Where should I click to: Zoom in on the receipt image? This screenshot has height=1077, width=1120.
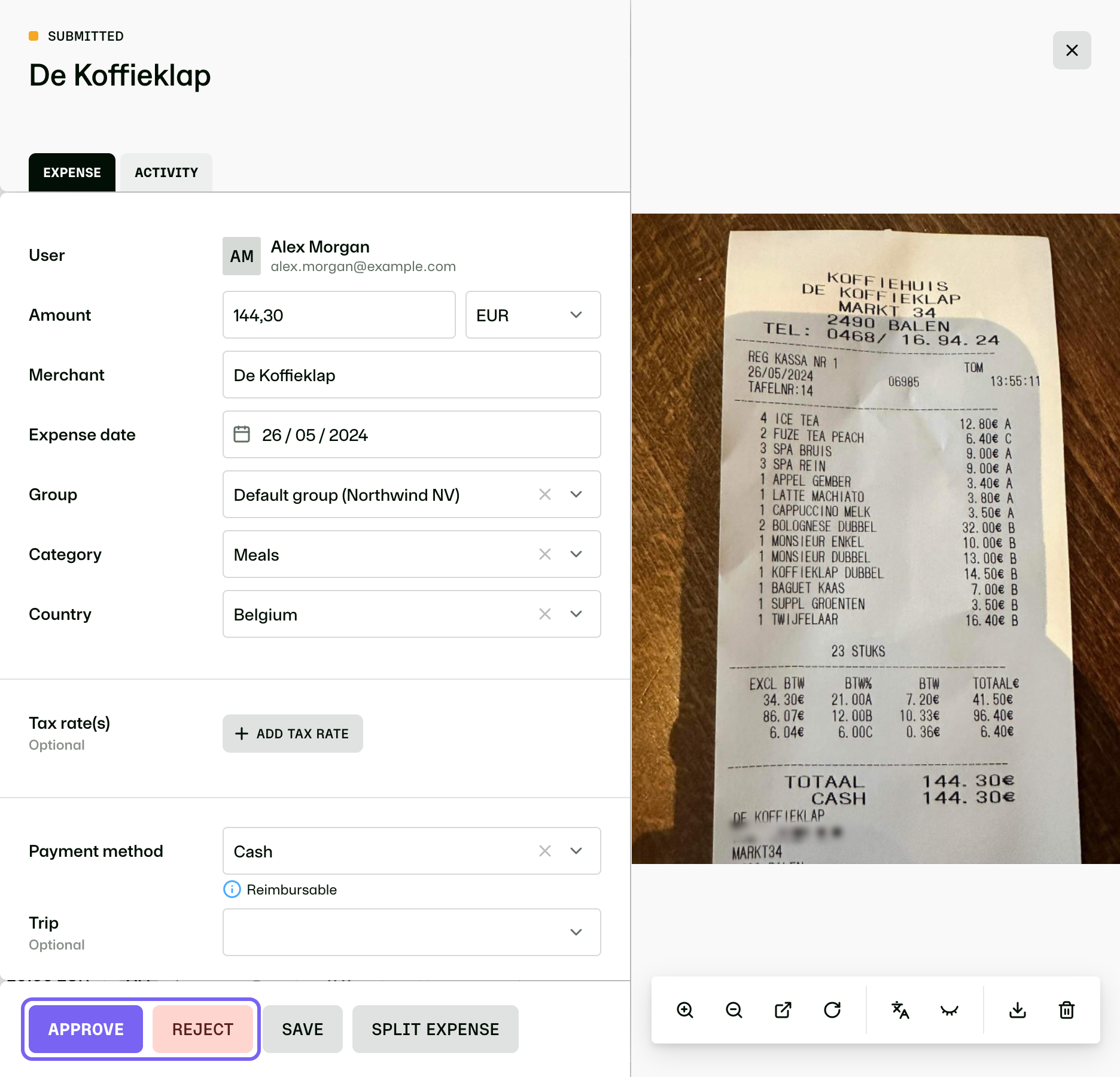tap(685, 1010)
